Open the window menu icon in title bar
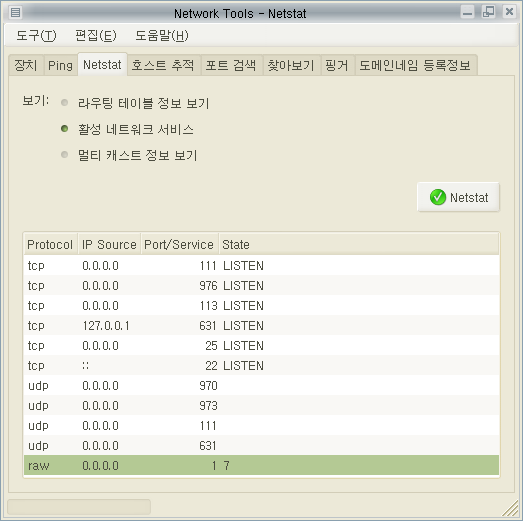523x521 pixels. (15, 13)
